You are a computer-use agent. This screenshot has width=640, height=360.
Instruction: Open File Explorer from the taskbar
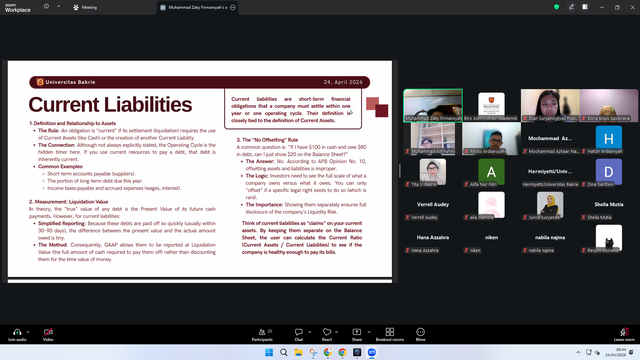[298, 352]
